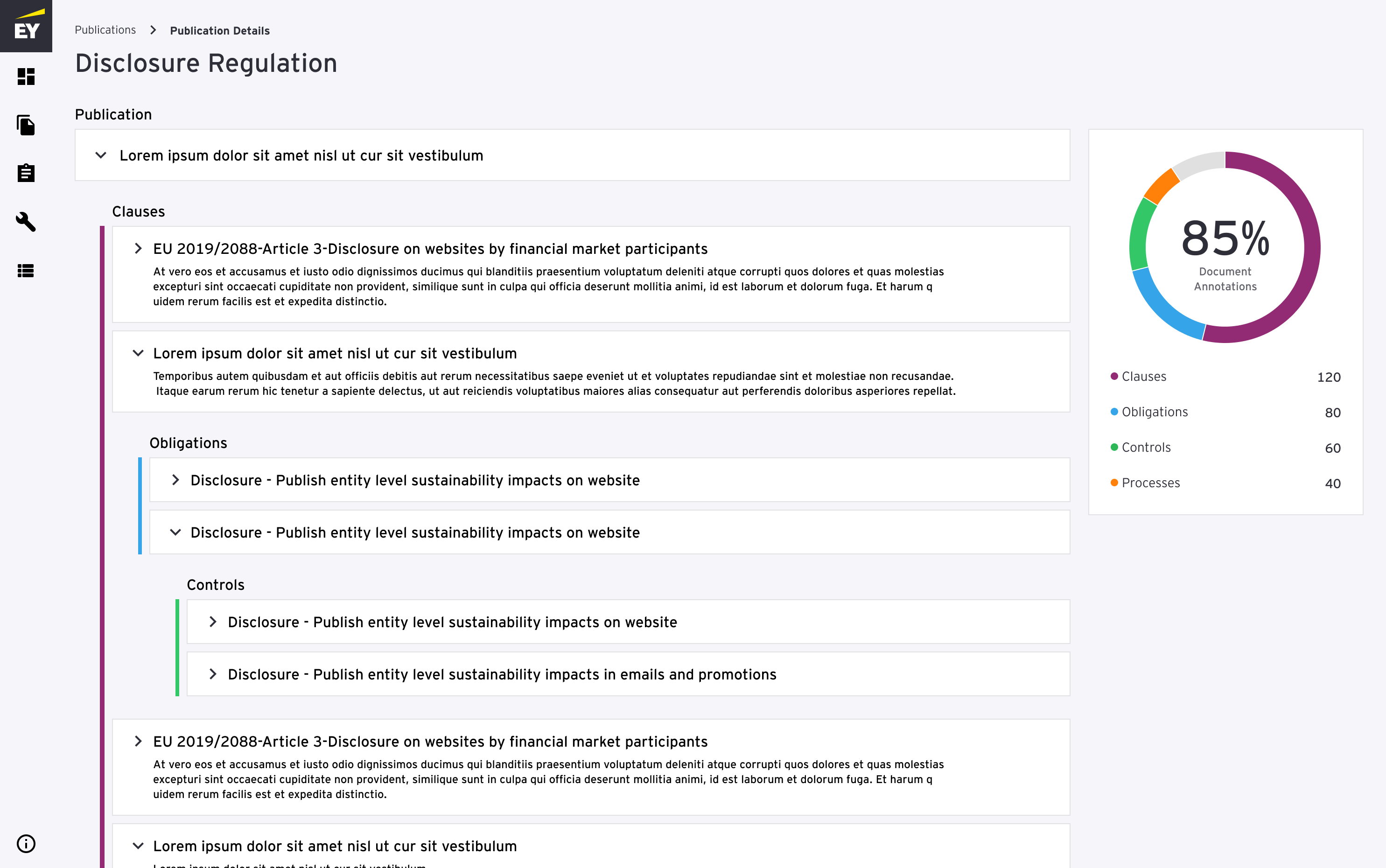Expand the first obligation Disclosure item

(175, 480)
